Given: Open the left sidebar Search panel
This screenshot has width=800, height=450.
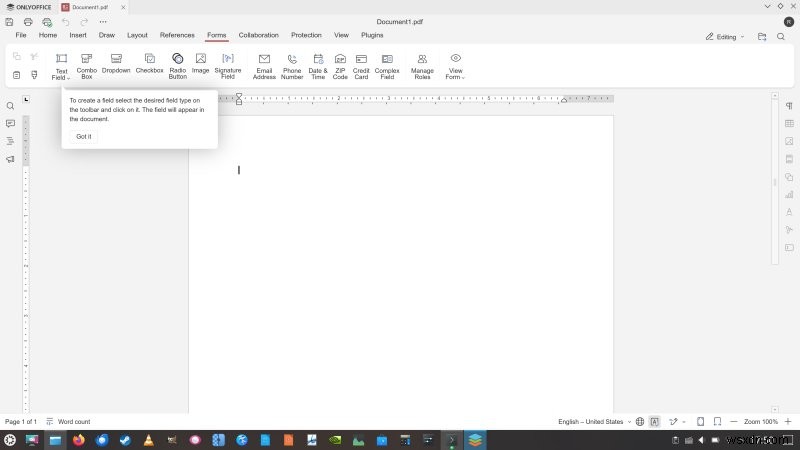Looking at the screenshot, I should click(10, 106).
